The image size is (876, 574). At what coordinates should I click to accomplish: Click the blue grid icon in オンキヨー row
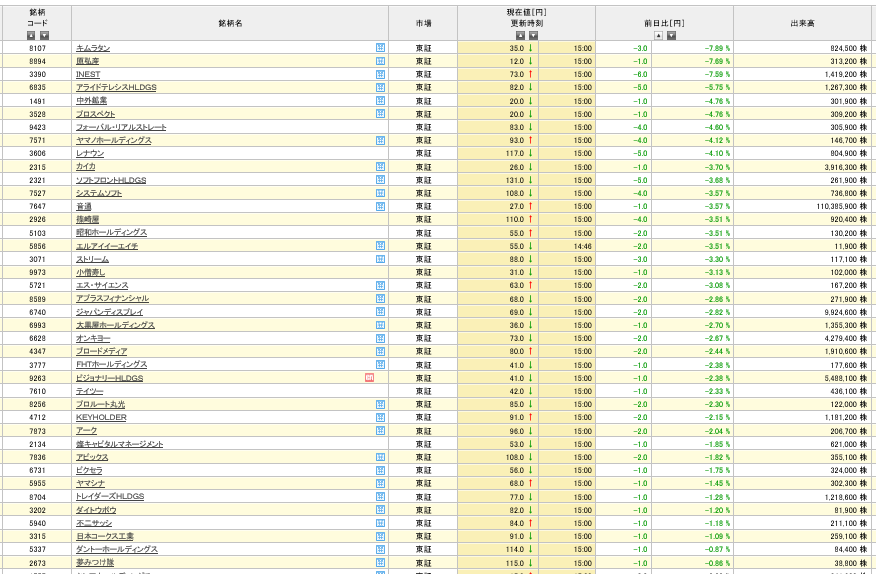(380, 338)
